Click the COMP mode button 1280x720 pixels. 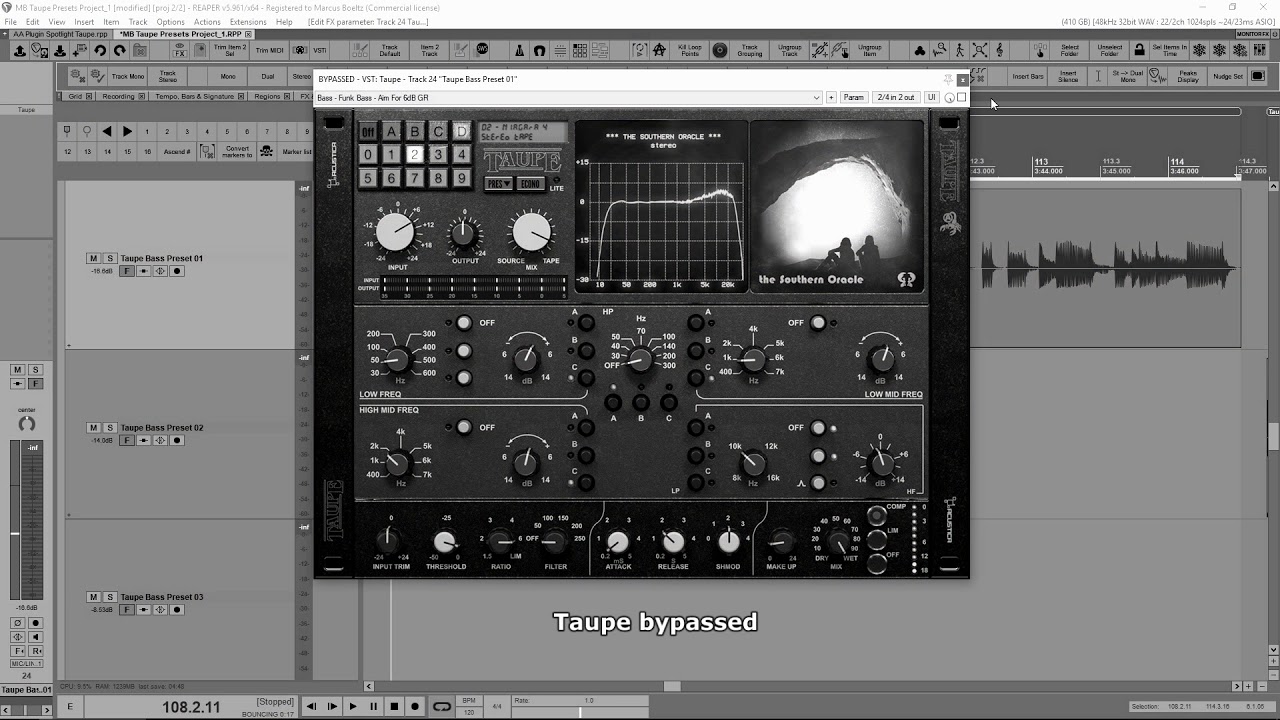coord(877,516)
